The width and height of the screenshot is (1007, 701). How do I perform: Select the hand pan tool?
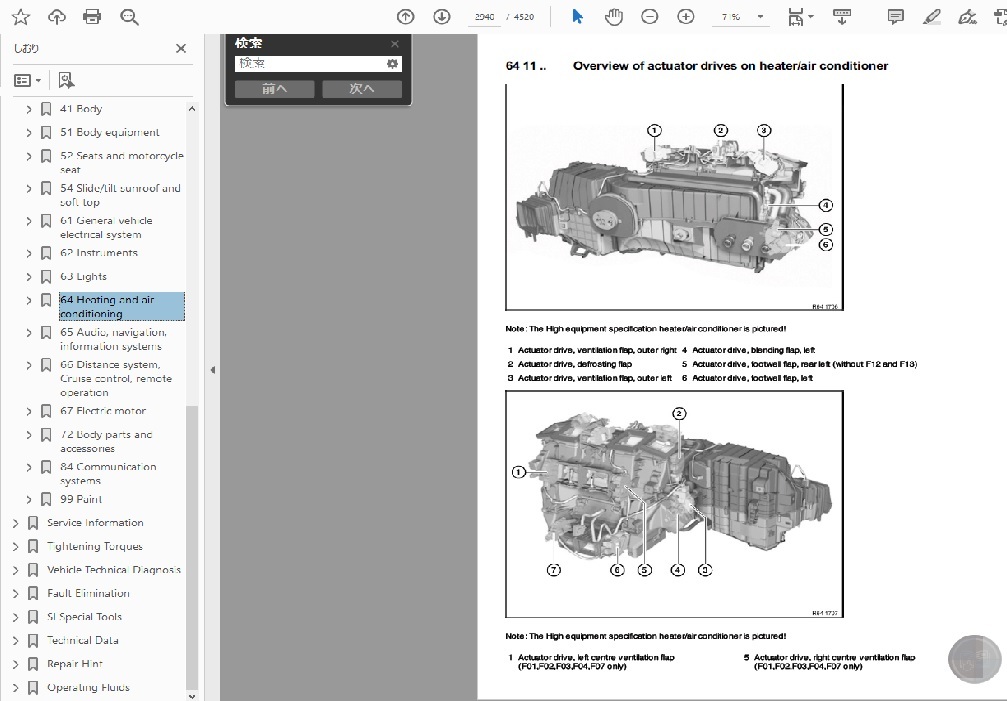pos(613,17)
